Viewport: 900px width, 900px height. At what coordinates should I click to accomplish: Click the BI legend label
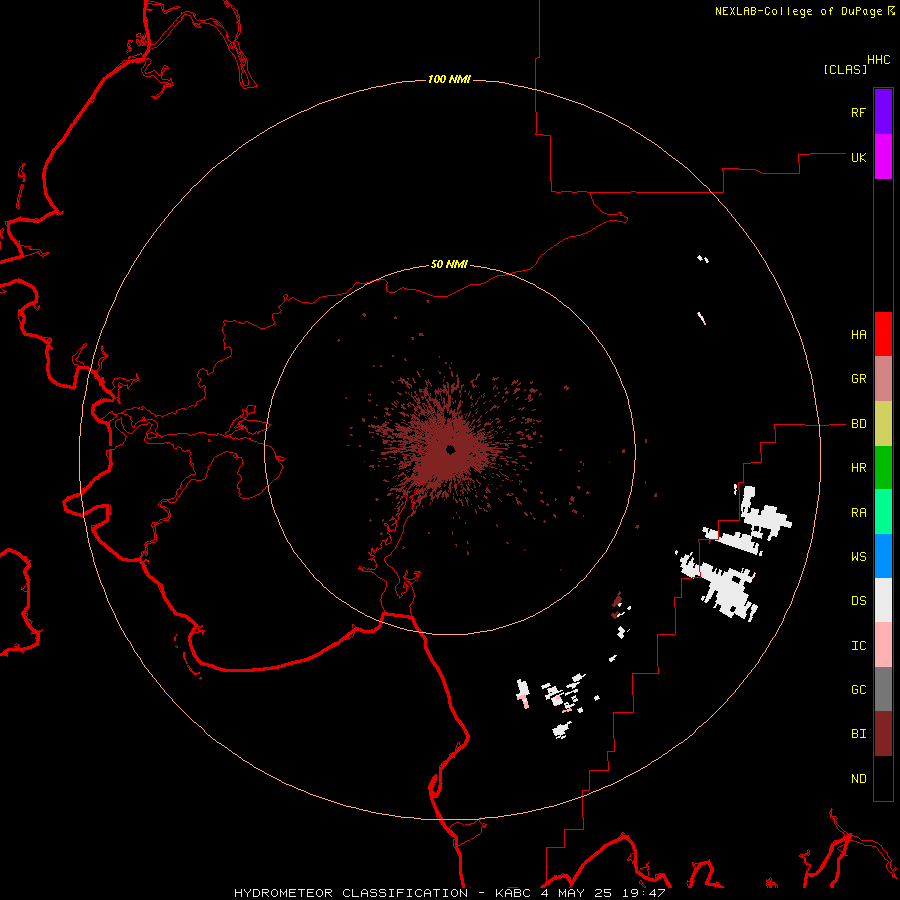click(x=858, y=734)
